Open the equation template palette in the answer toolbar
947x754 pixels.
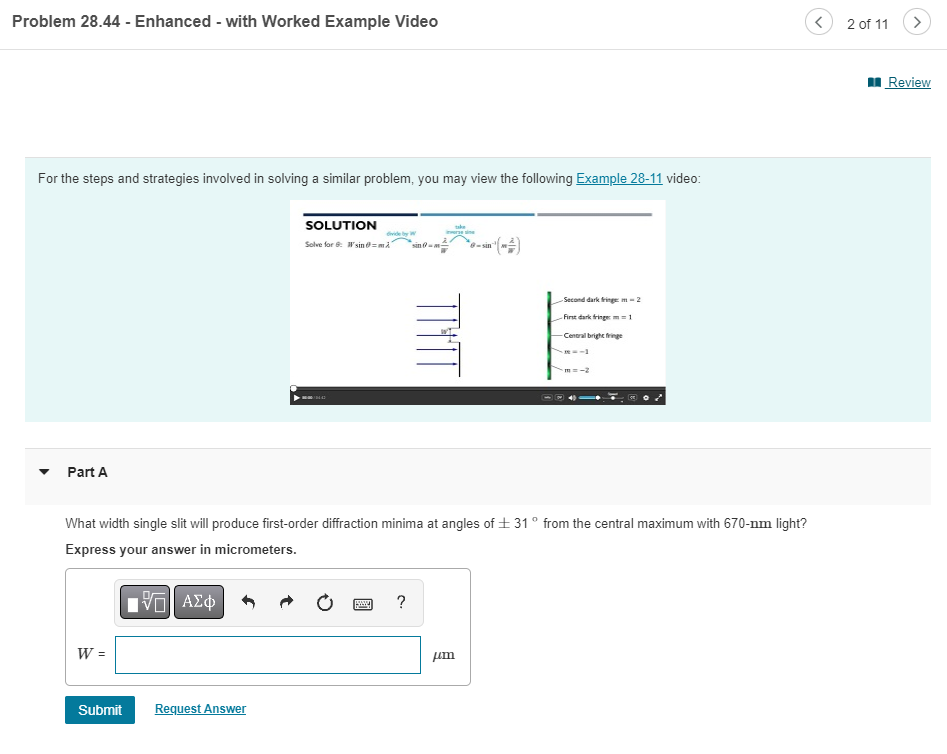pos(144,602)
